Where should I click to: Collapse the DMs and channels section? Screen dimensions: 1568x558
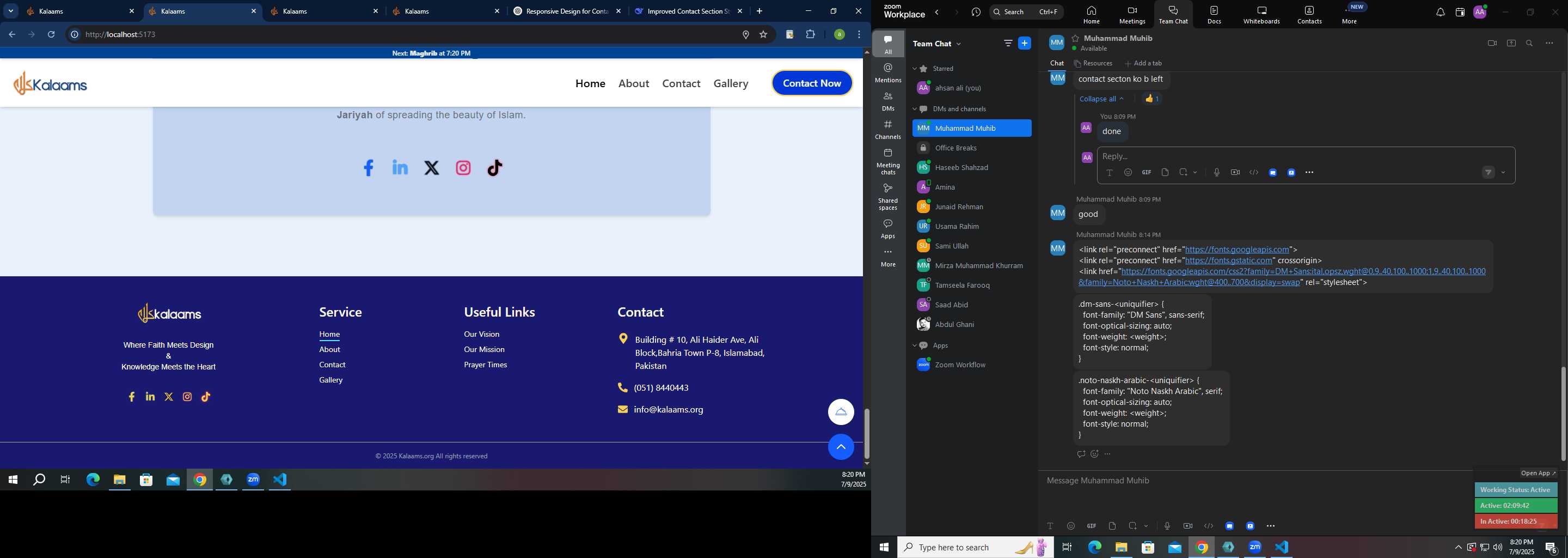coord(914,110)
